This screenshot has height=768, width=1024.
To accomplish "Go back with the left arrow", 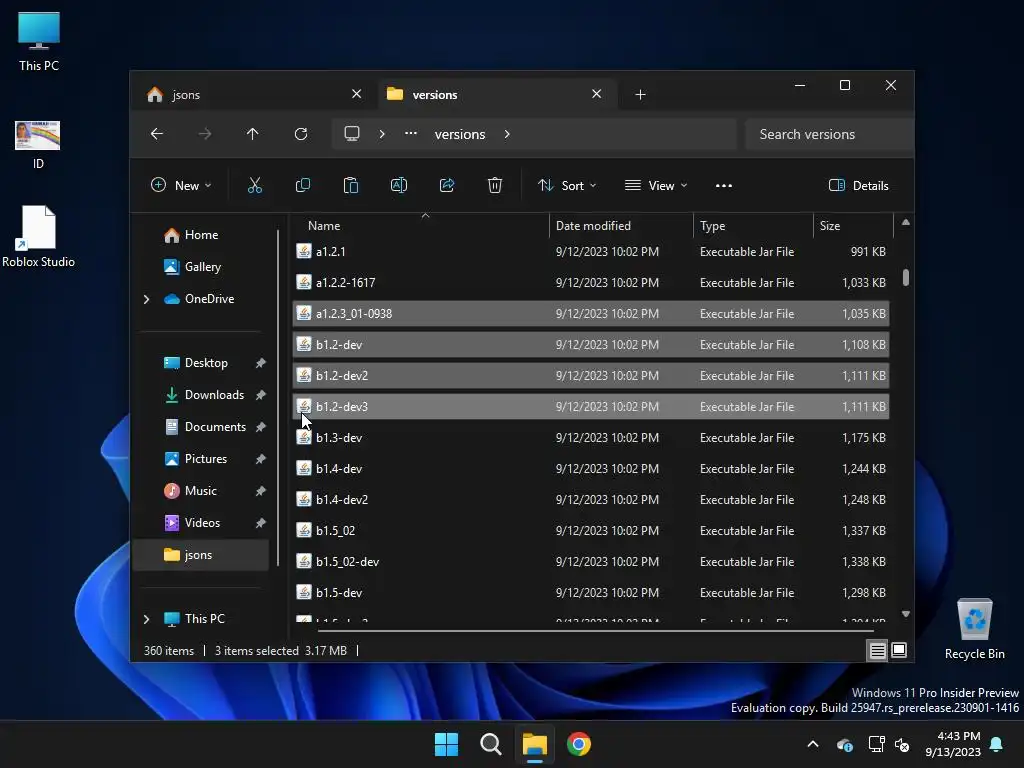I will click(157, 134).
